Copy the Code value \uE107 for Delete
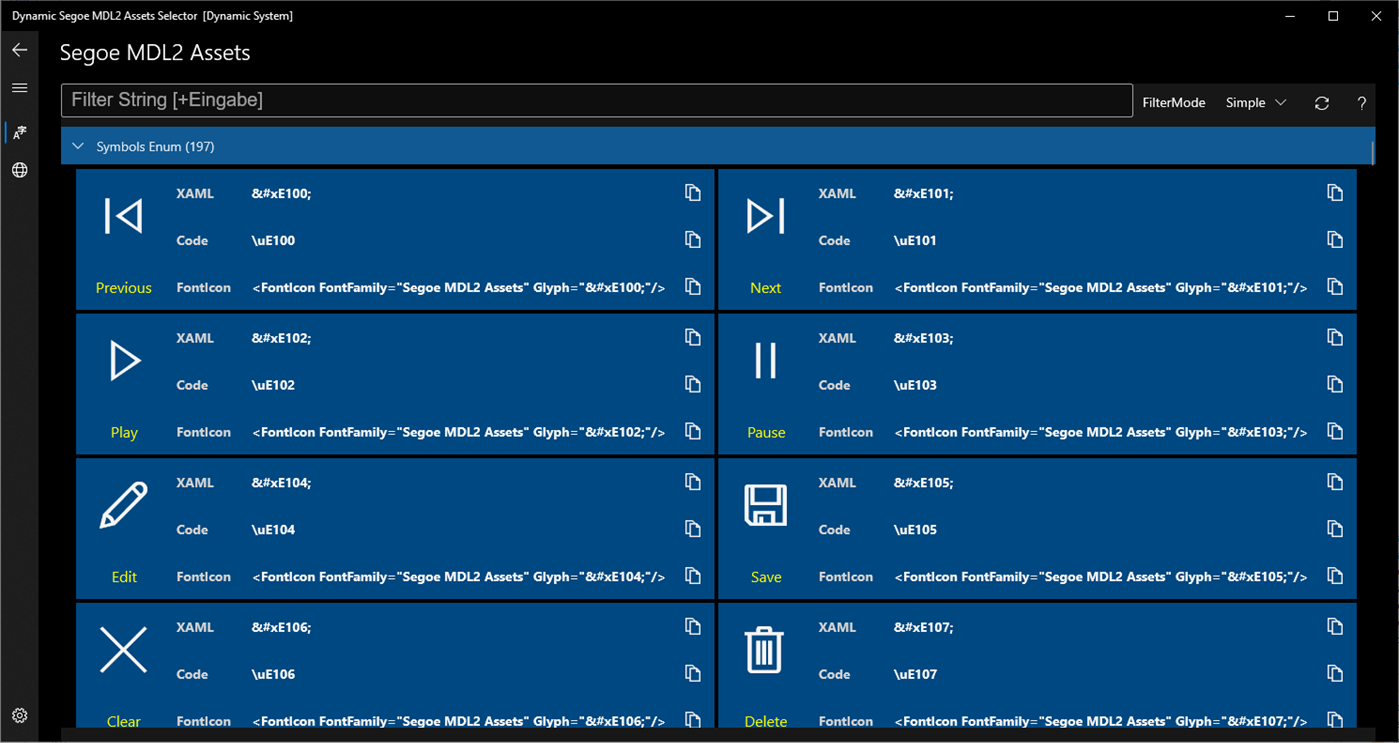The image size is (1399, 743). 1334,674
